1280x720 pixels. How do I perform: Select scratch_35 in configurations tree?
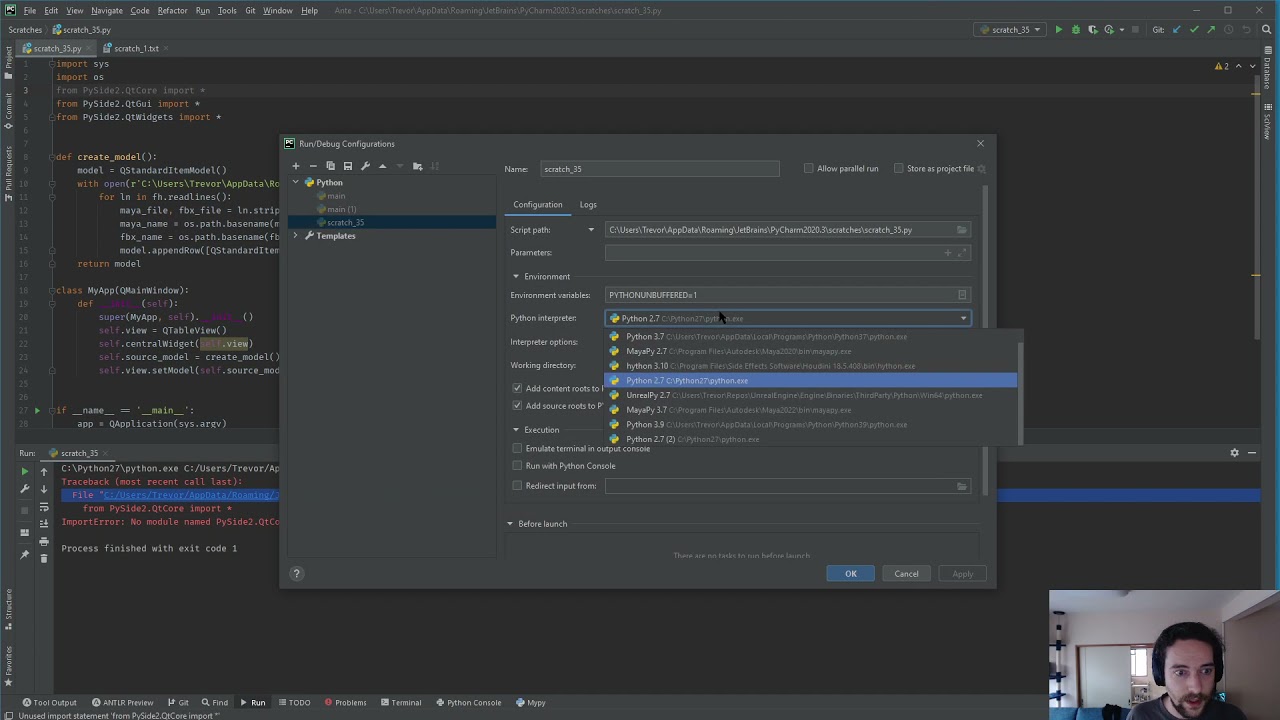[392, 222]
